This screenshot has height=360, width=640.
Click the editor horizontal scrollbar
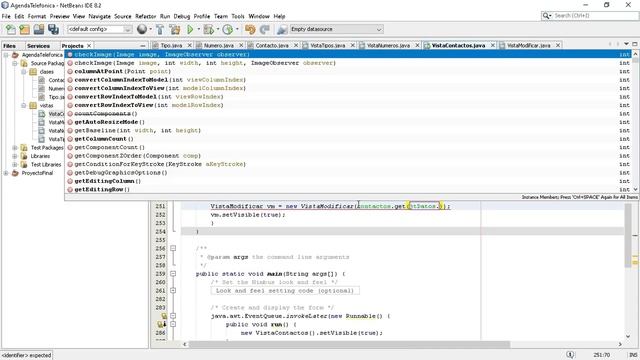pos(349,344)
